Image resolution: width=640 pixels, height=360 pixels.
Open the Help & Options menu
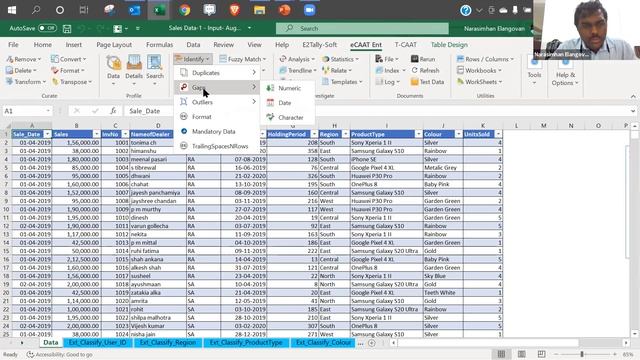565,71
